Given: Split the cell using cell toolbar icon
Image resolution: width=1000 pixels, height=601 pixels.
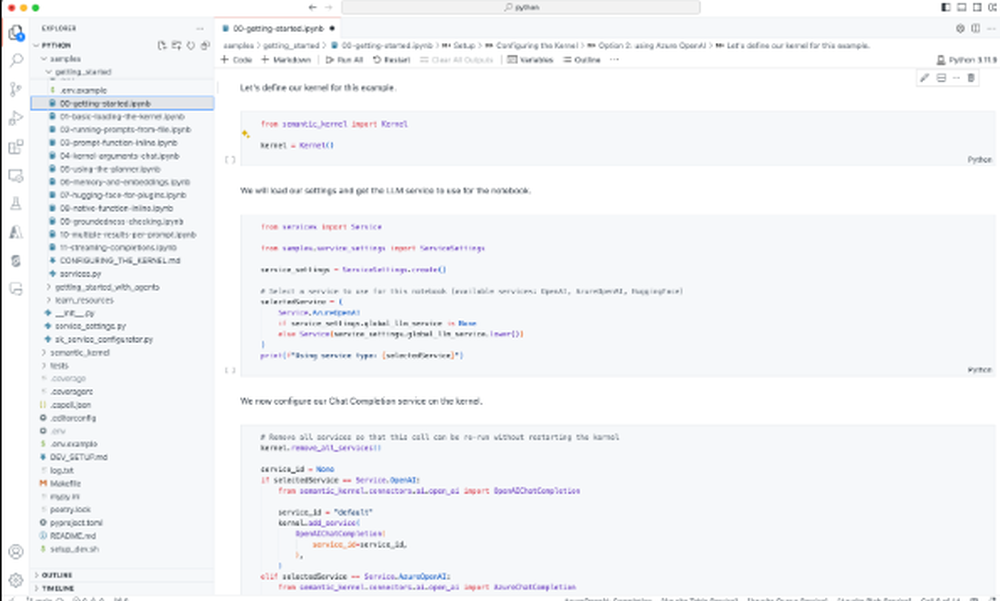Looking at the screenshot, I should pos(941,78).
